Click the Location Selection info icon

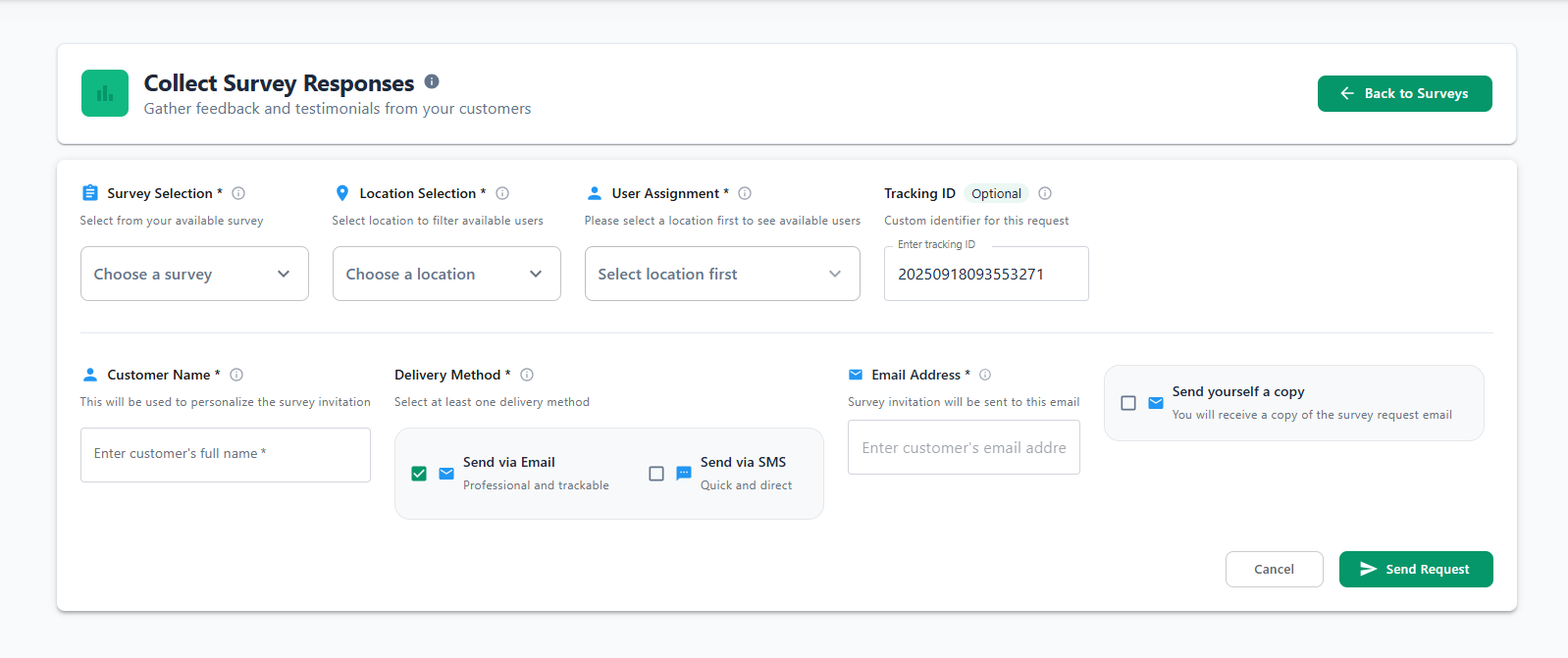click(x=502, y=193)
